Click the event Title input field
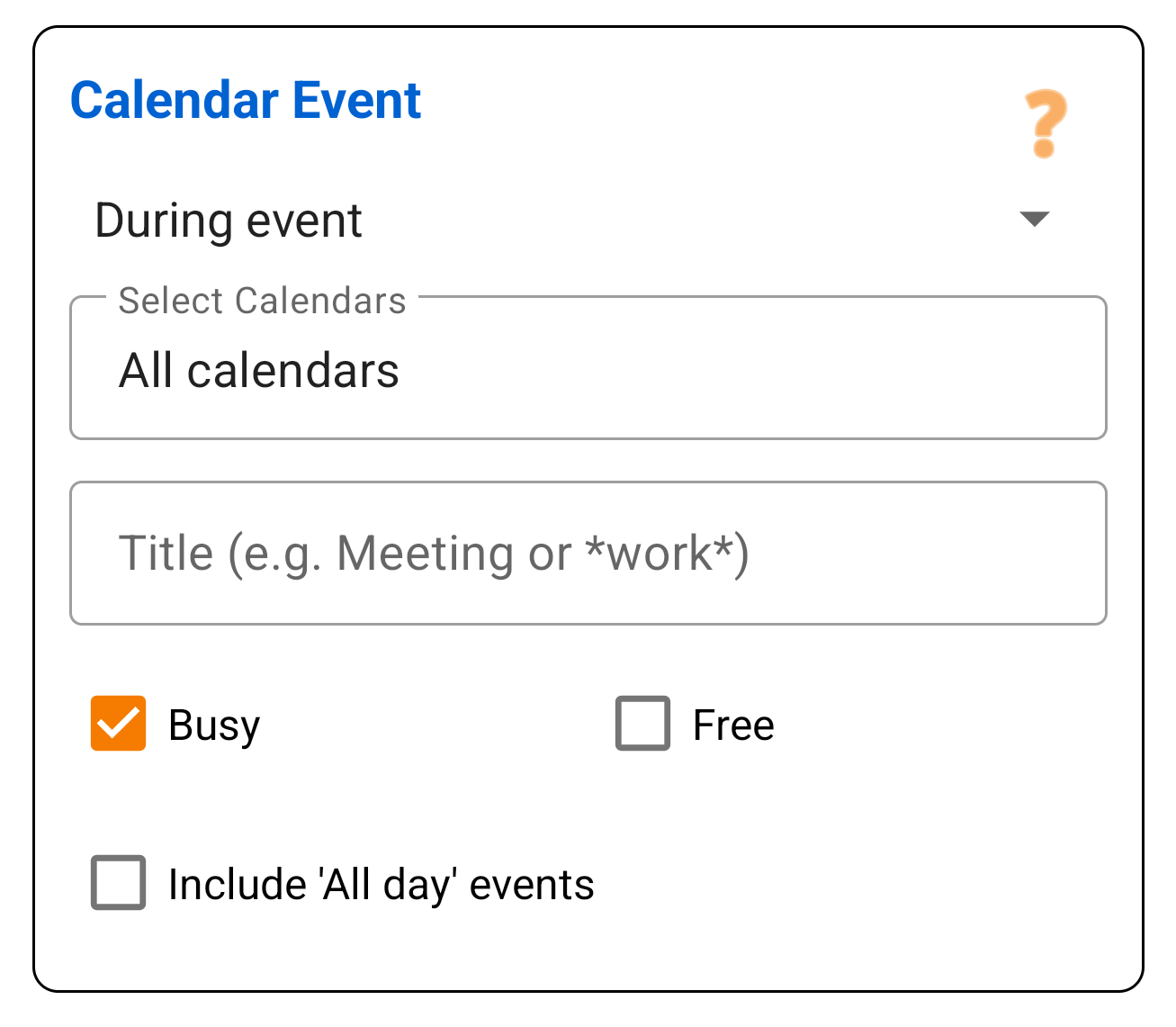The image size is (1176, 1027). tap(588, 553)
